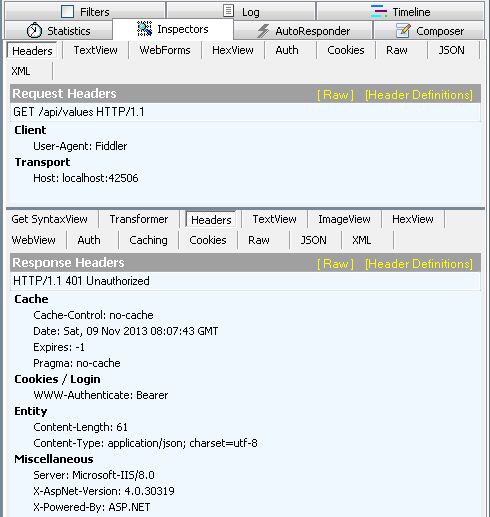Select Cache-Control: no-cache header
Viewport: 490px width, 517px height.
[x=93, y=315]
